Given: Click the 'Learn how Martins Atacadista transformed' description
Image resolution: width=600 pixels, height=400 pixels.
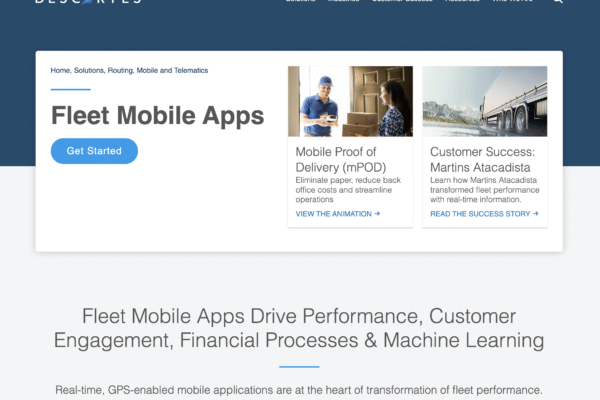Looking at the screenshot, I should point(484,190).
